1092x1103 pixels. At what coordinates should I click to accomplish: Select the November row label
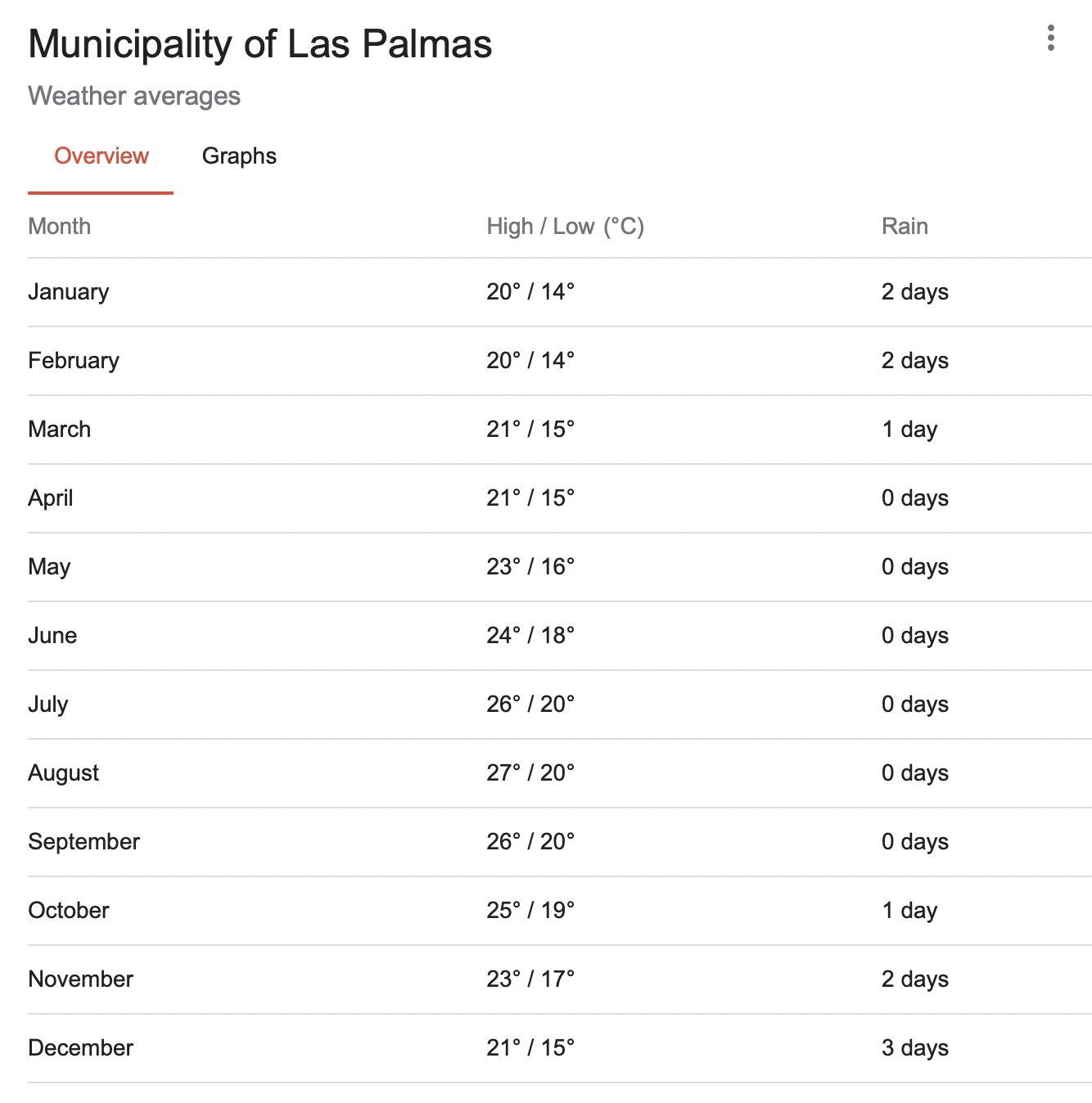80,979
